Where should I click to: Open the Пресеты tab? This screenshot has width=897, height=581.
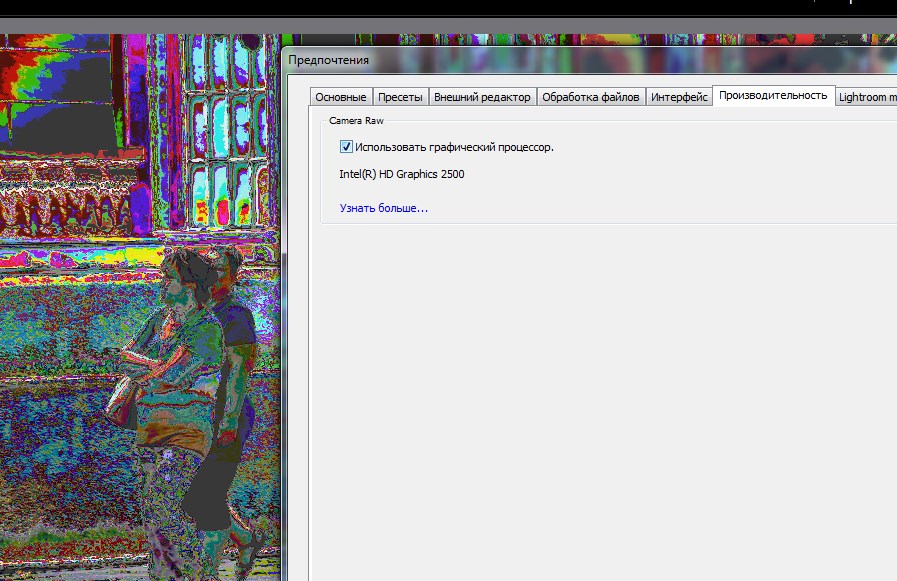coord(401,97)
